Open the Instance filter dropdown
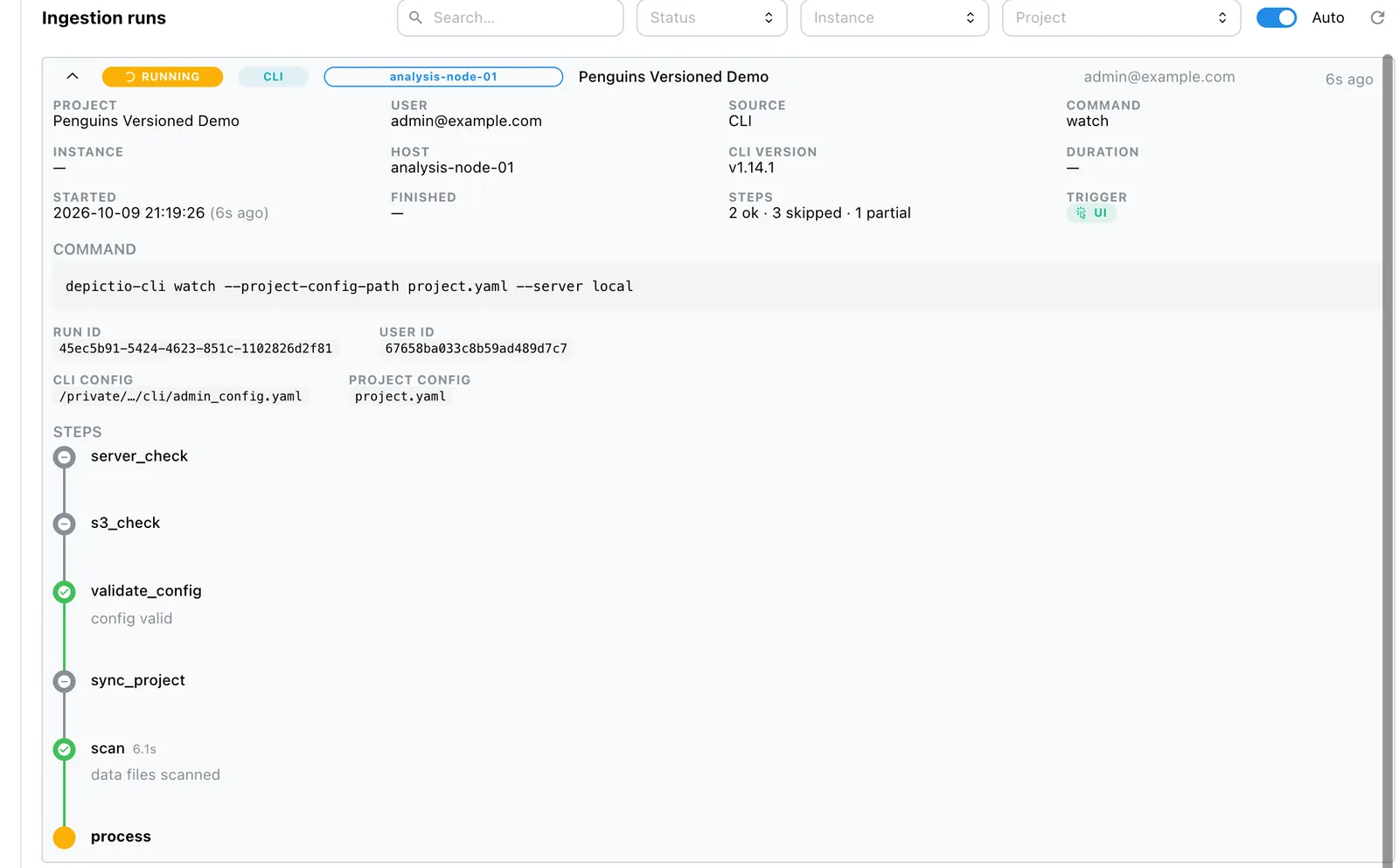This screenshot has width=1399, height=868. pos(894,17)
